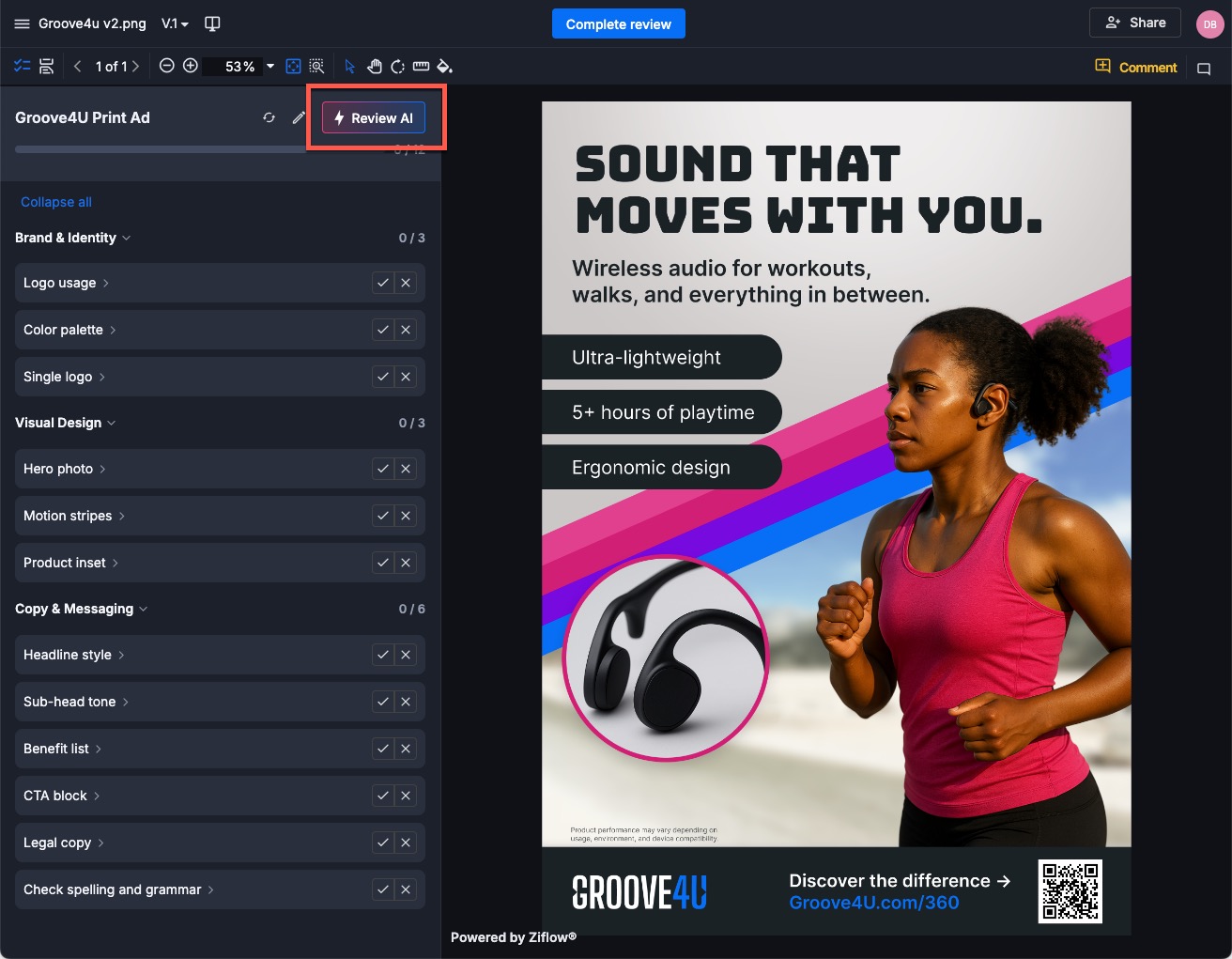Screen dimensions: 1232x959
Task: Click the checklist progress bar
Action: (160, 149)
